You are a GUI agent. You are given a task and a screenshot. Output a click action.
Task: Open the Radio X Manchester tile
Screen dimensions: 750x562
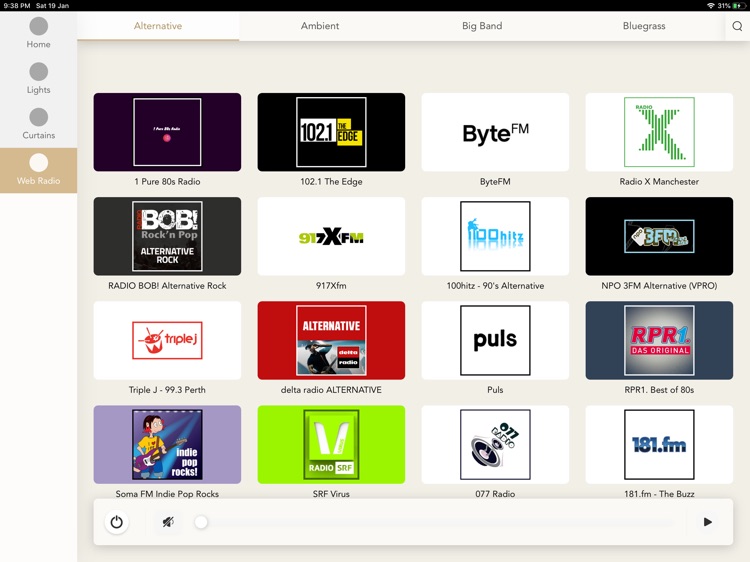[659, 132]
